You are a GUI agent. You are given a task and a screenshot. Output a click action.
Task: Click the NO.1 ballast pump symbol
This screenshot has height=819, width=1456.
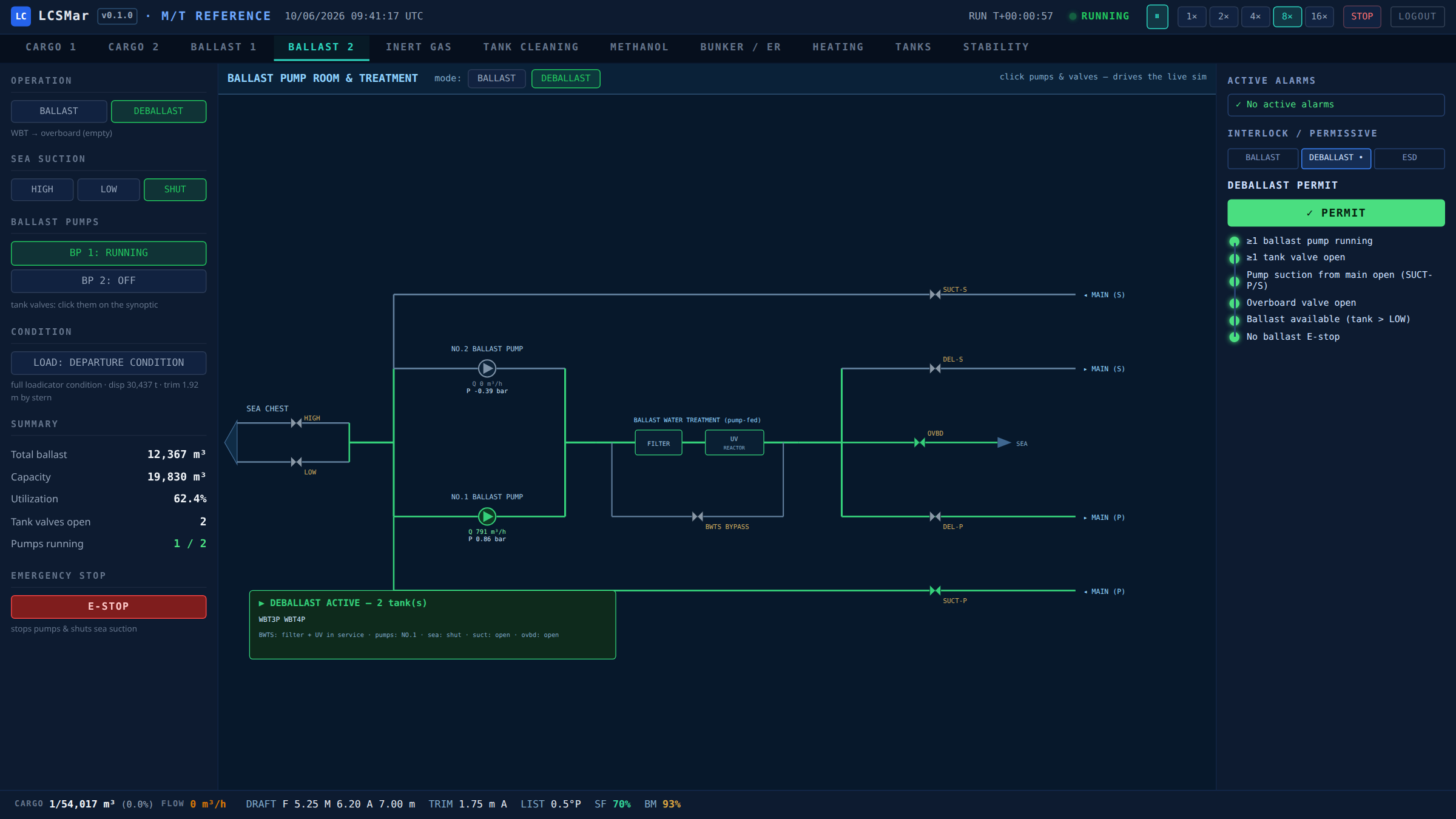(x=487, y=516)
